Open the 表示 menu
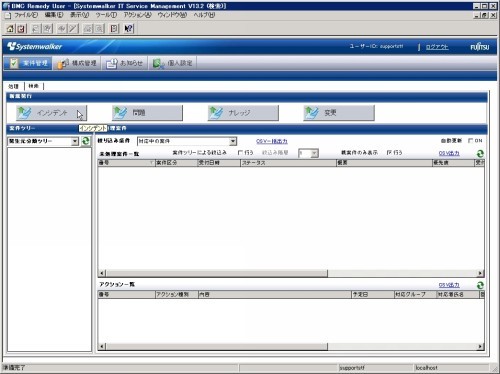500x374 pixels. tap(79, 15)
